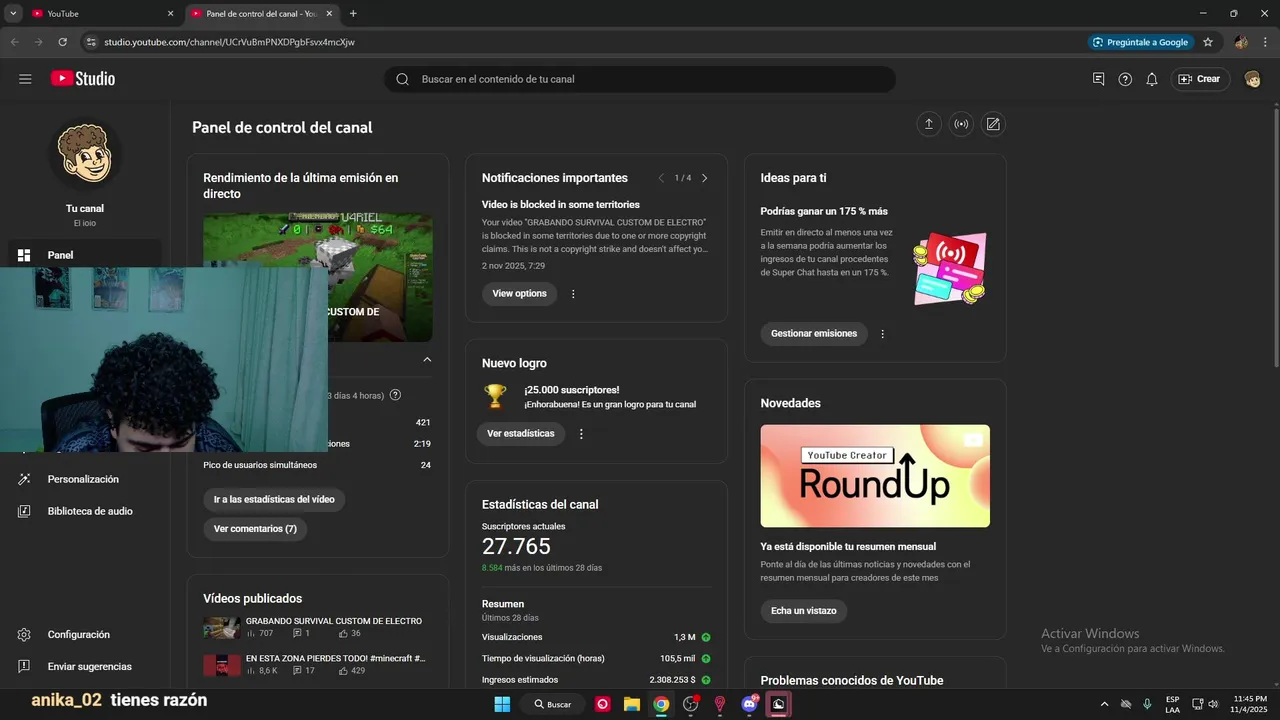Click the address bar URL
1280x720 pixels.
(229, 42)
